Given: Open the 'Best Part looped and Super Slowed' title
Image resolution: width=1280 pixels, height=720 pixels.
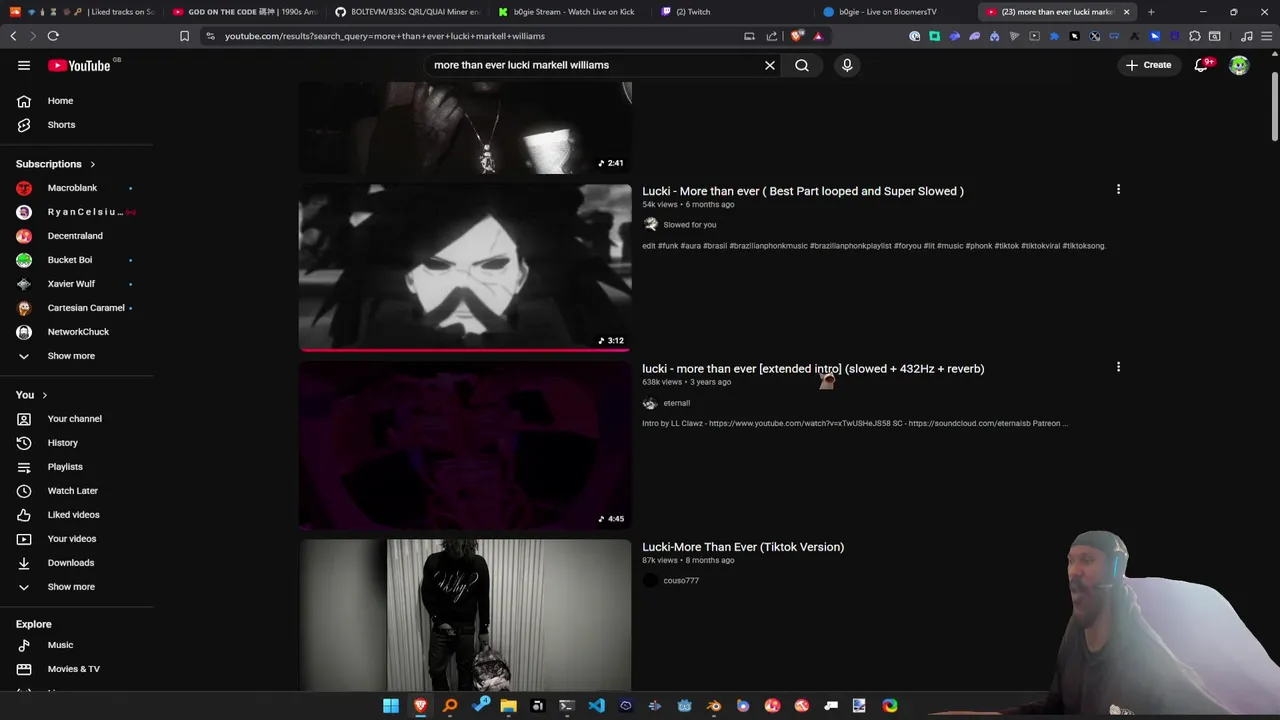Looking at the screenshot, I should 803,191.
